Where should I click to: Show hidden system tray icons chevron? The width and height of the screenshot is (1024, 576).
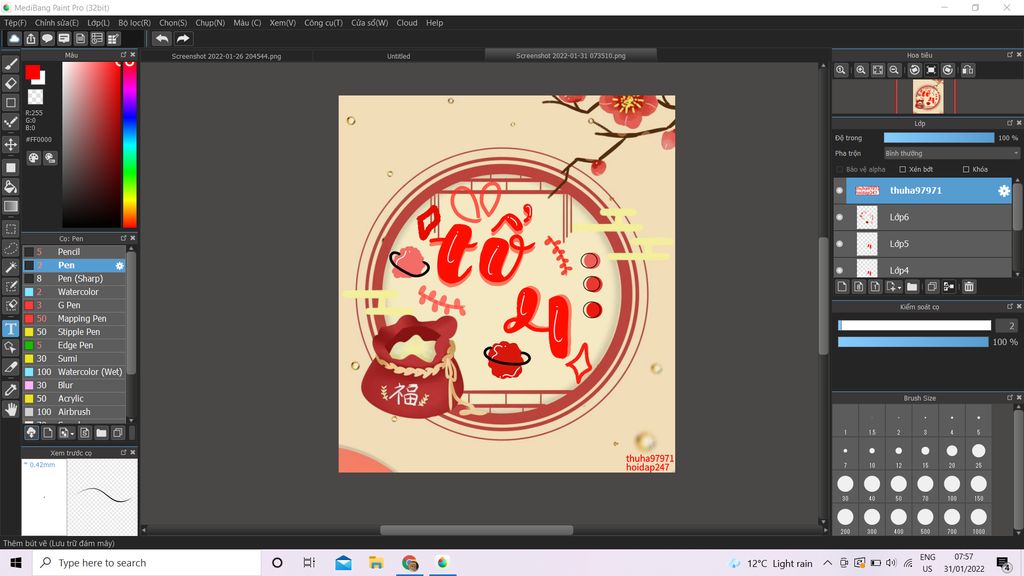827,563
